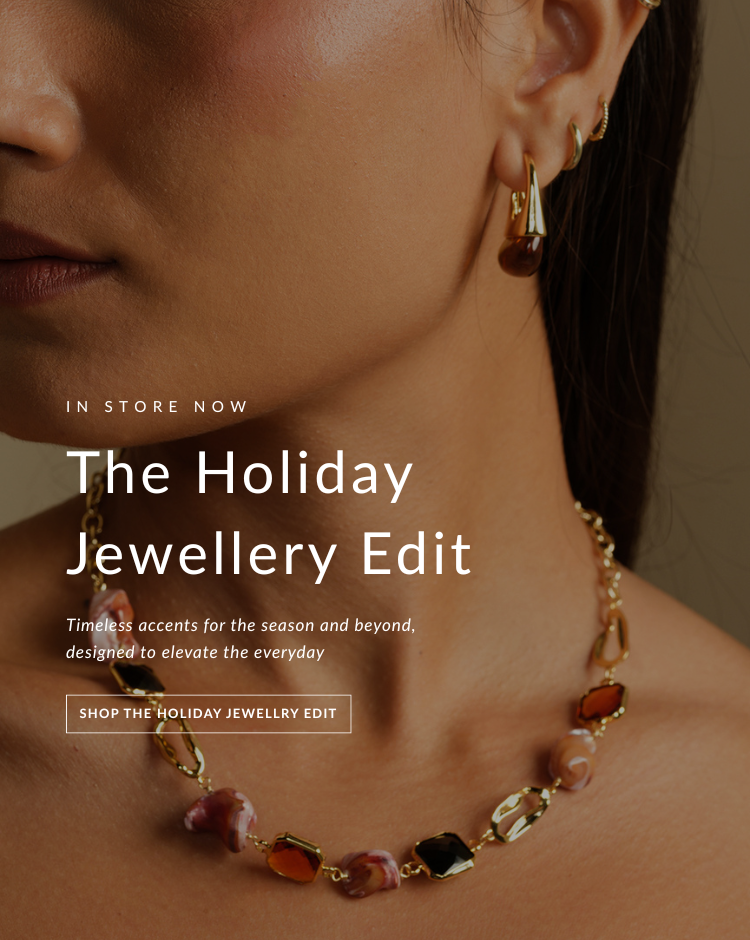
Task: Click gold oval link above right amber stone
Action: (611, 639)
